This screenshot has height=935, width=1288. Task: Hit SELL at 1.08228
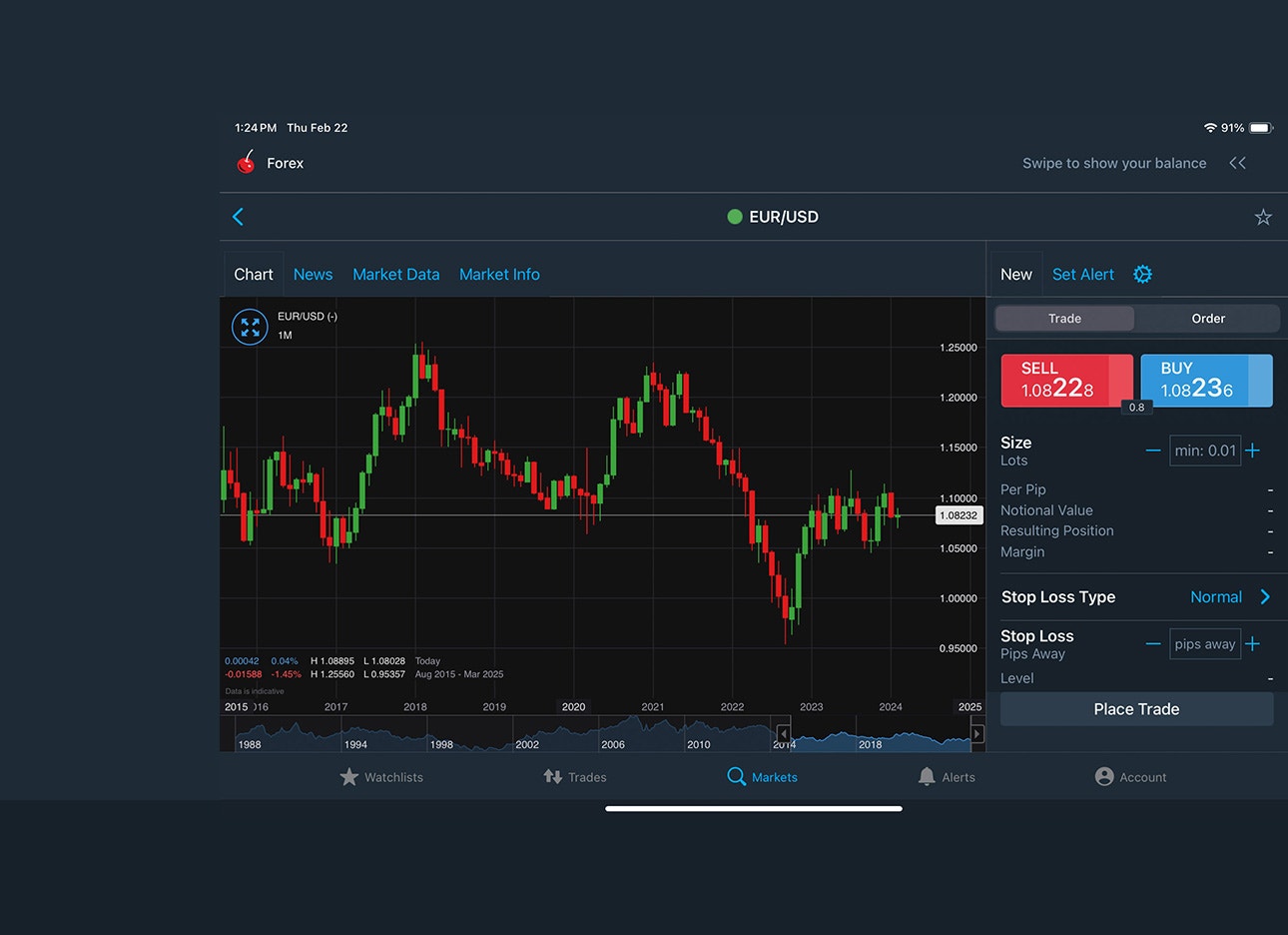tap(1066, 380)
